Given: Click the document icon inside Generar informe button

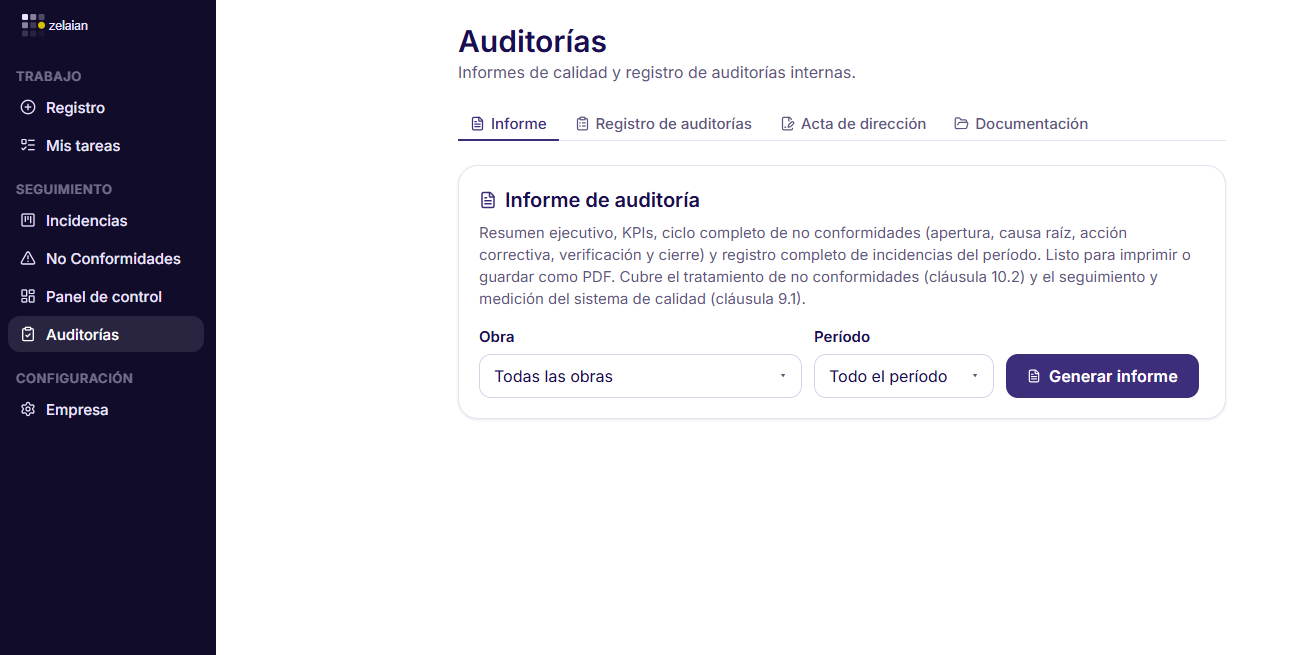Looking at the screenshot, I should pyautogui.click(x=1034, y=377).
